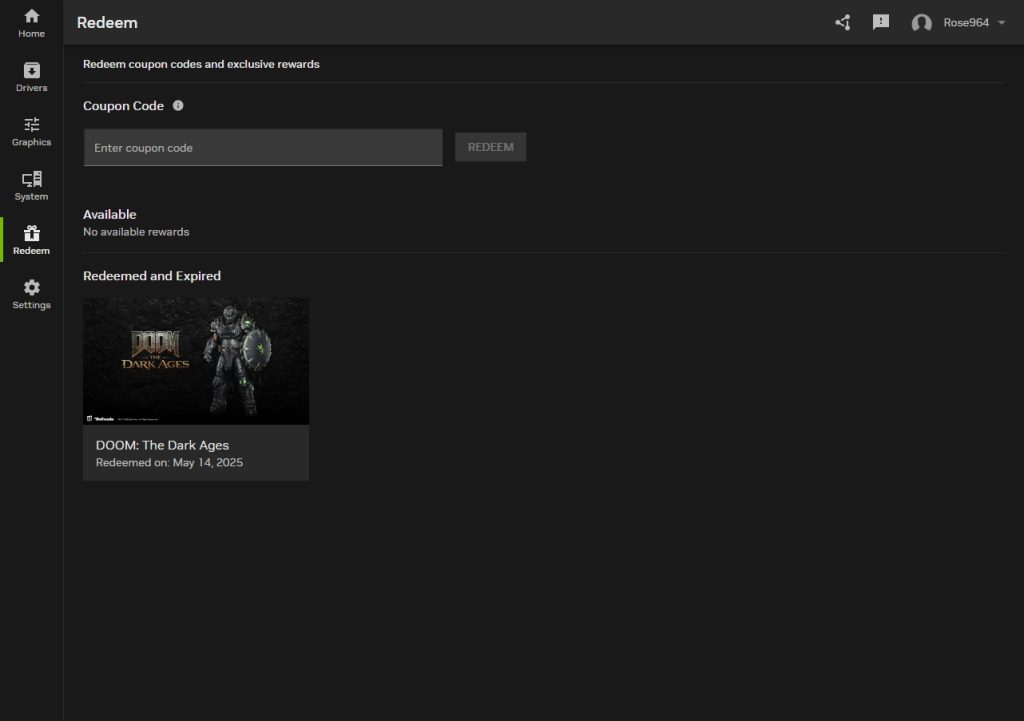Click the Enter coupon code field
Viewport: 1024px width, 721px height.
(263, 148)
